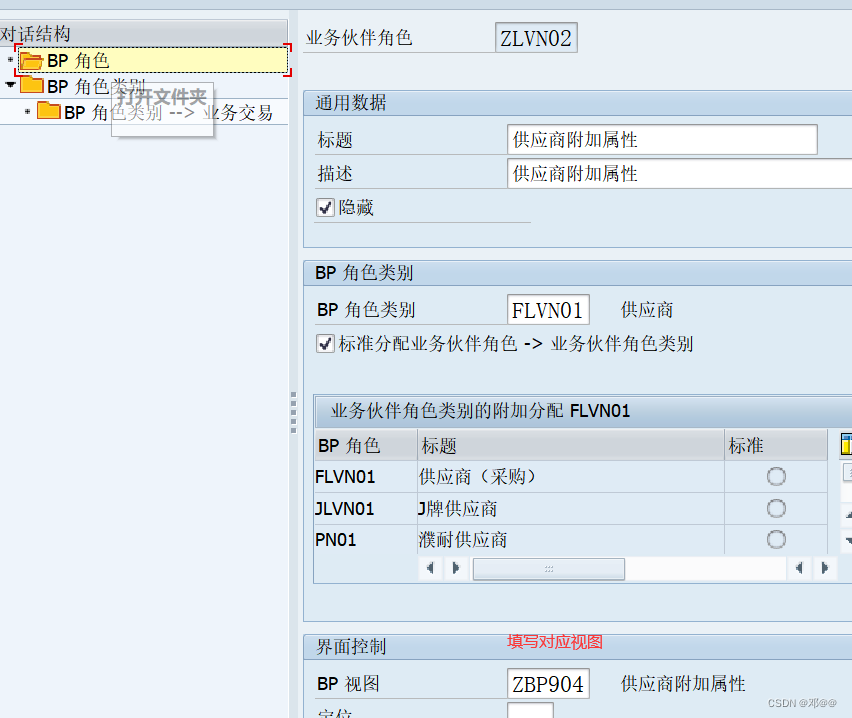Select the 标准 radio for FLVN01
This screenshot has height=718, width=852.
pyautogui.click(x=776, y=476)
